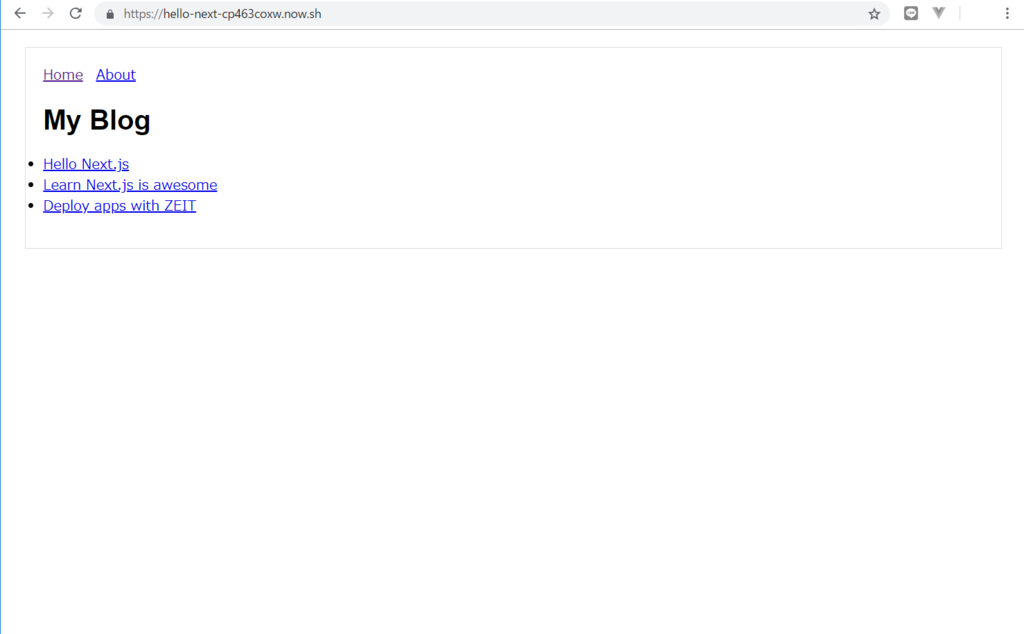The width and height of the screenshot is (1024, 634).
Task: Open Learn Next.js is awesome post
Action: point(130,185)
